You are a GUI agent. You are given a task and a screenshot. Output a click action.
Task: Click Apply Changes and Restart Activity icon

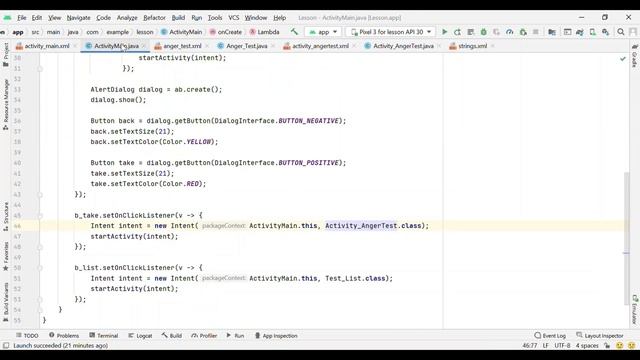click(457, 32)
